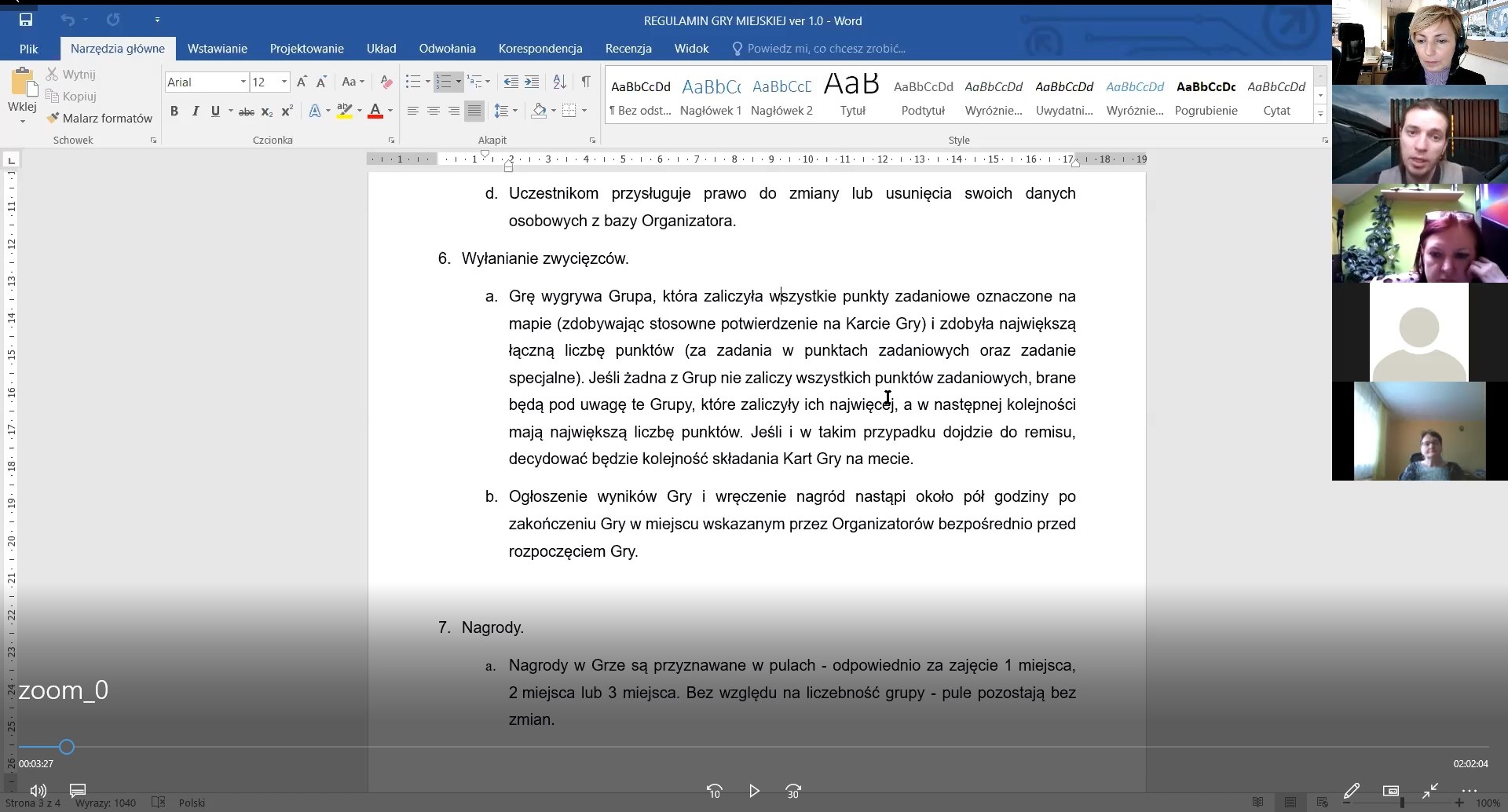Apply the Tytuł style
Viewport: 1508px width, 812px height.
(852, 95)
